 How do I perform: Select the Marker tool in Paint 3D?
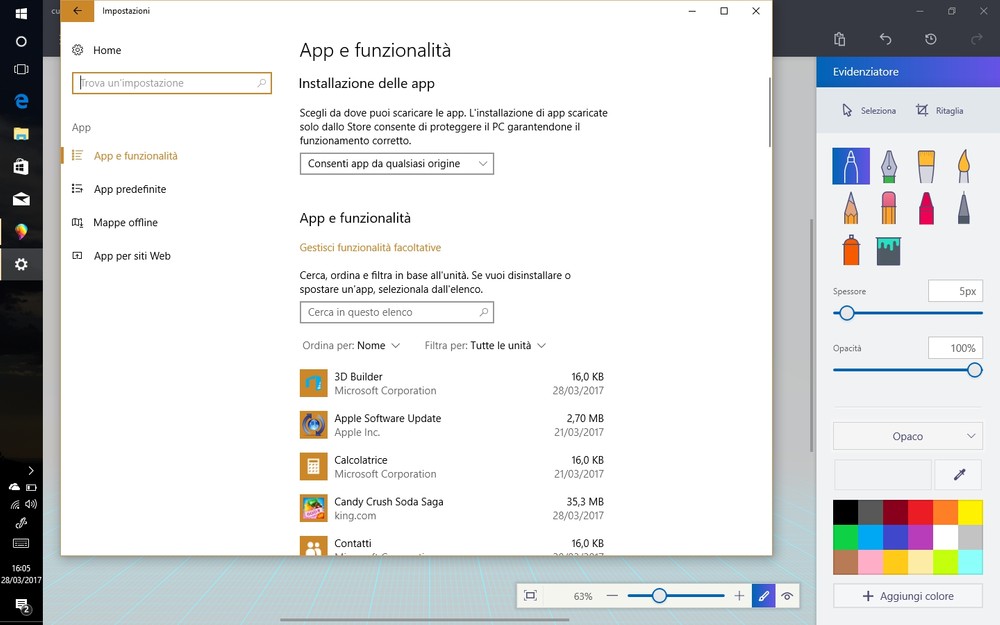click(851, 166)
